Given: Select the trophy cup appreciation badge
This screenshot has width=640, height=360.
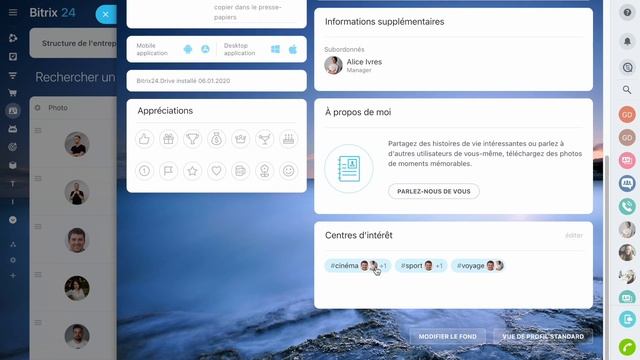Looking at the screenshot, I should coord(192,139).
